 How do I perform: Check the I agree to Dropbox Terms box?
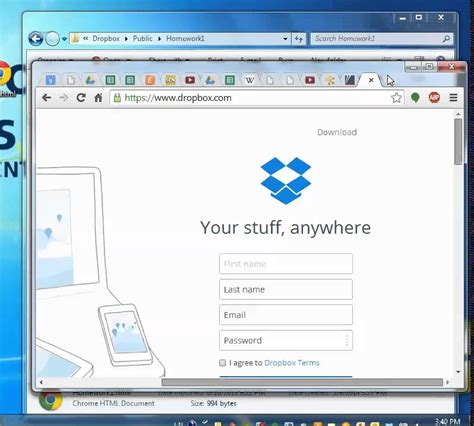222,363
